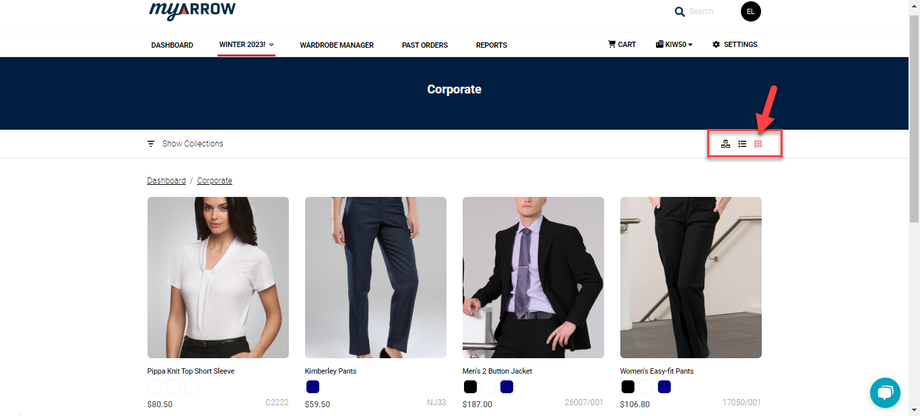Go to Wardrobe Manager tab
The width and height of the screenshot is (920, 416).
(x=337, y=45)
